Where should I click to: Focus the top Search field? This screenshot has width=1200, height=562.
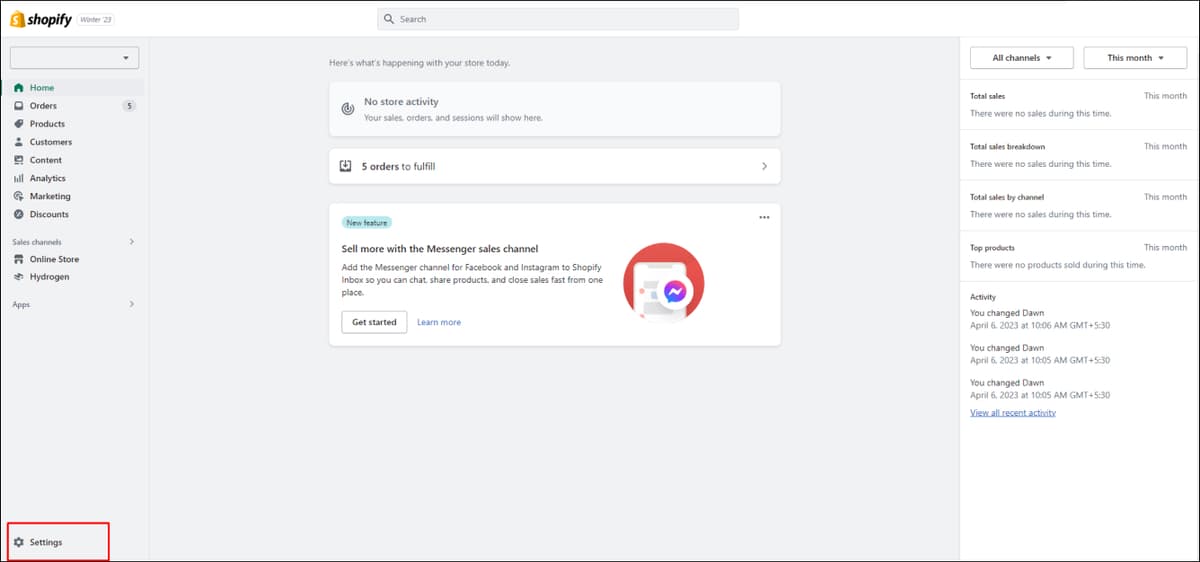tap(558, 19)
